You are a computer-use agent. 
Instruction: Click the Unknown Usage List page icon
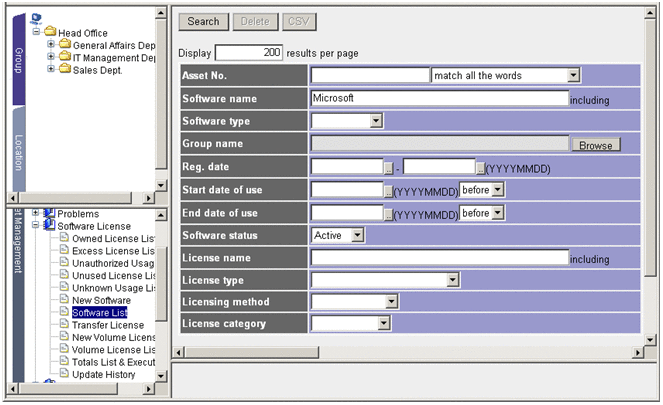click(64, 287)
